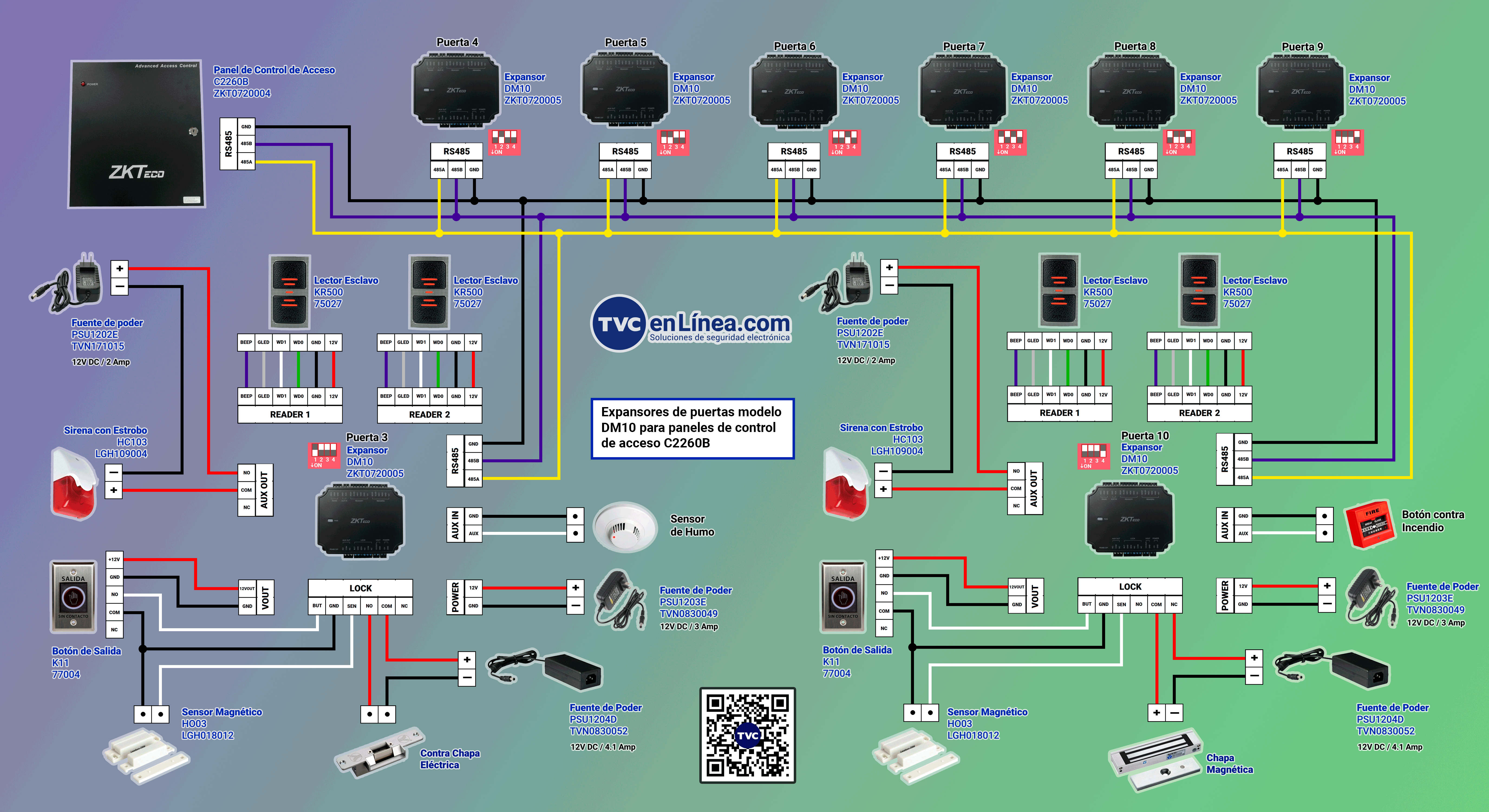The image size is (1489, 812).
Task: Click the LOCK terminal header of Puerta 3
Action: click(x=360, y=588)
